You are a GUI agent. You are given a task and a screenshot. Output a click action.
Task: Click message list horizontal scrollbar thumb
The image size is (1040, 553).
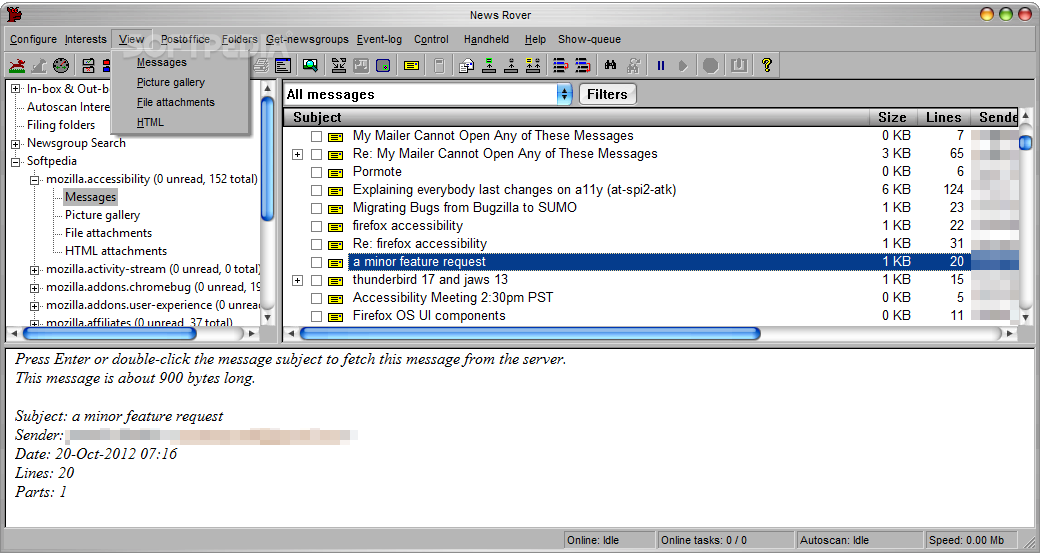pyautogui.click(x=530, y=333)
